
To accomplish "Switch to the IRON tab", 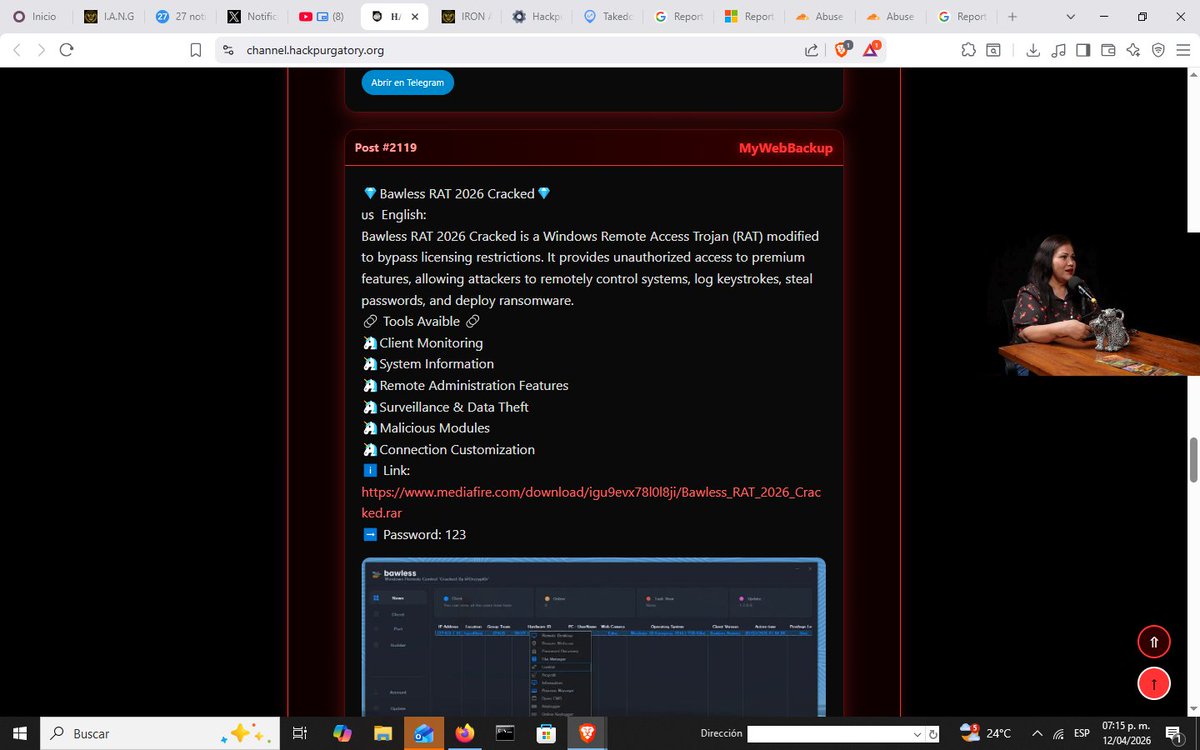I will click(466, 17).
